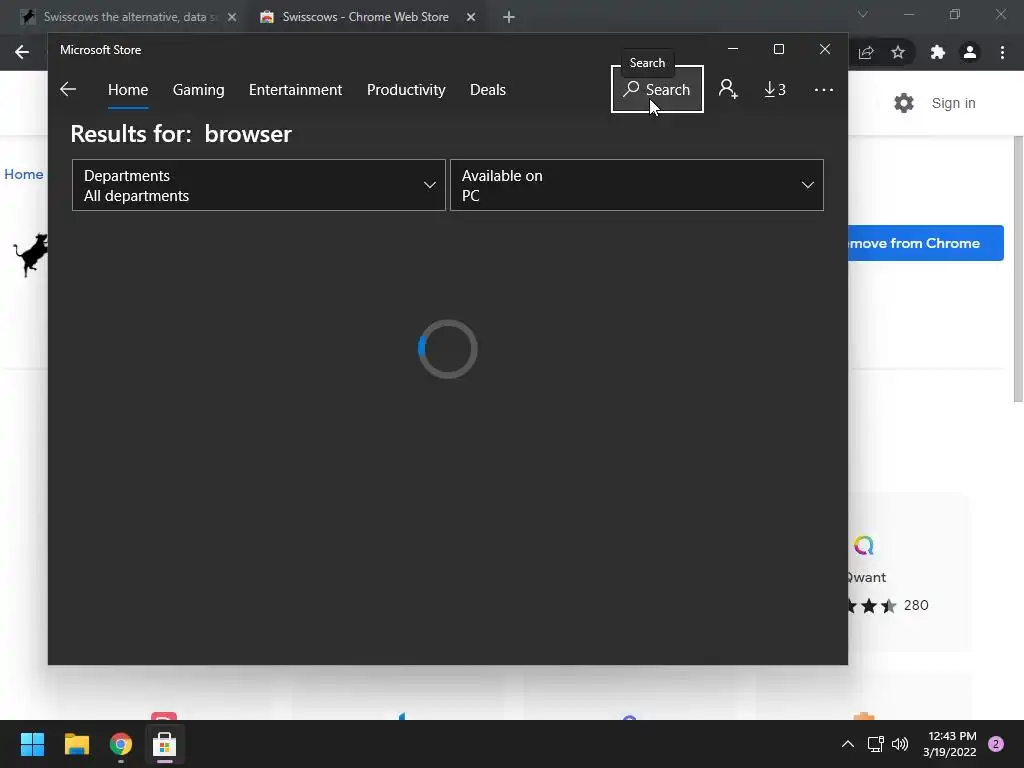Expand the Available on PC dropdown
The image size is (1024, 768).
click(637, 185)
